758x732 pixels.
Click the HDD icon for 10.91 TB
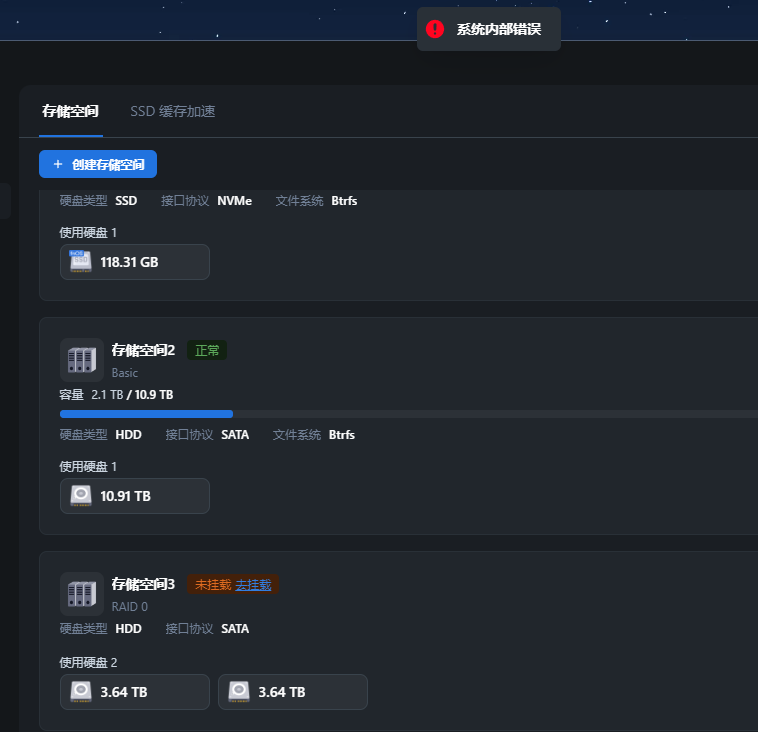pos(81,496)
